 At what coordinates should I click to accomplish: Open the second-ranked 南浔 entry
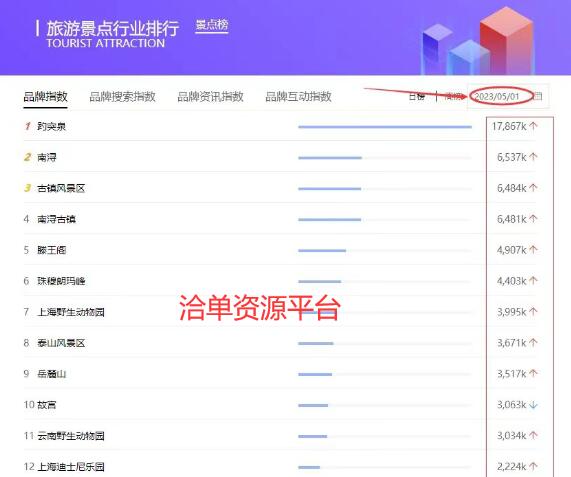[x=47, y=157]
